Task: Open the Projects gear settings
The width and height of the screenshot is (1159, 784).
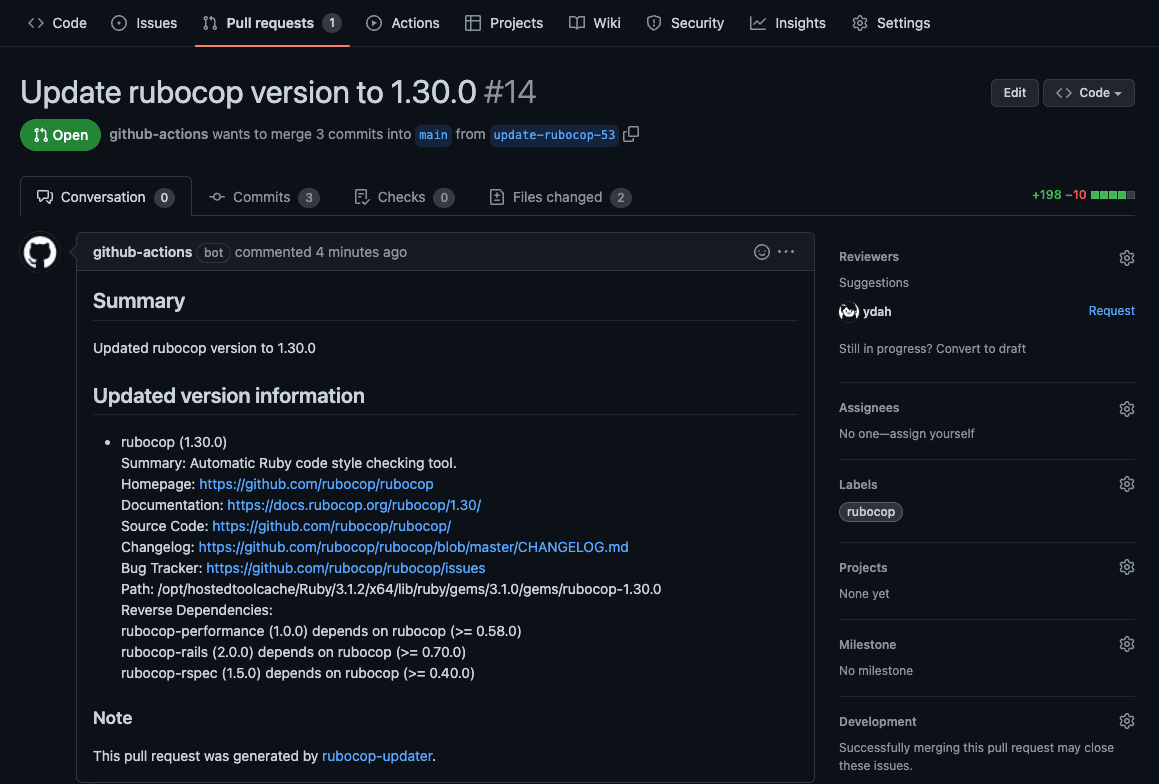Action: 1126,568
